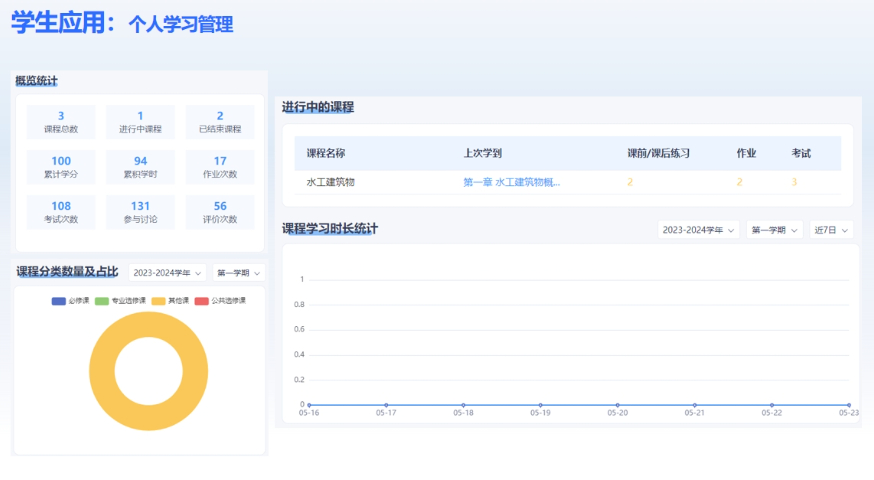
Task: Open the 第一章 水工建筑物概... link
Action: [x=512, y=182]
